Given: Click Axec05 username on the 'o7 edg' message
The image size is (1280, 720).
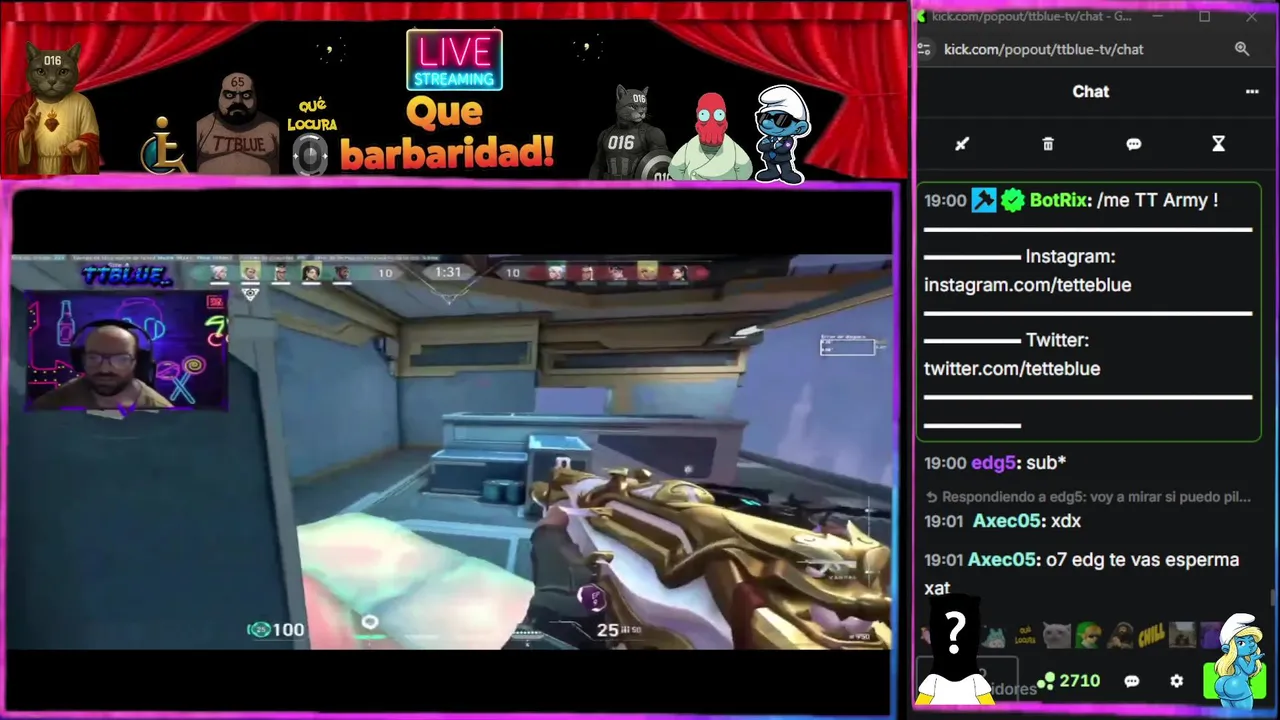Looking at the screenshot, I should (1002, 560).
